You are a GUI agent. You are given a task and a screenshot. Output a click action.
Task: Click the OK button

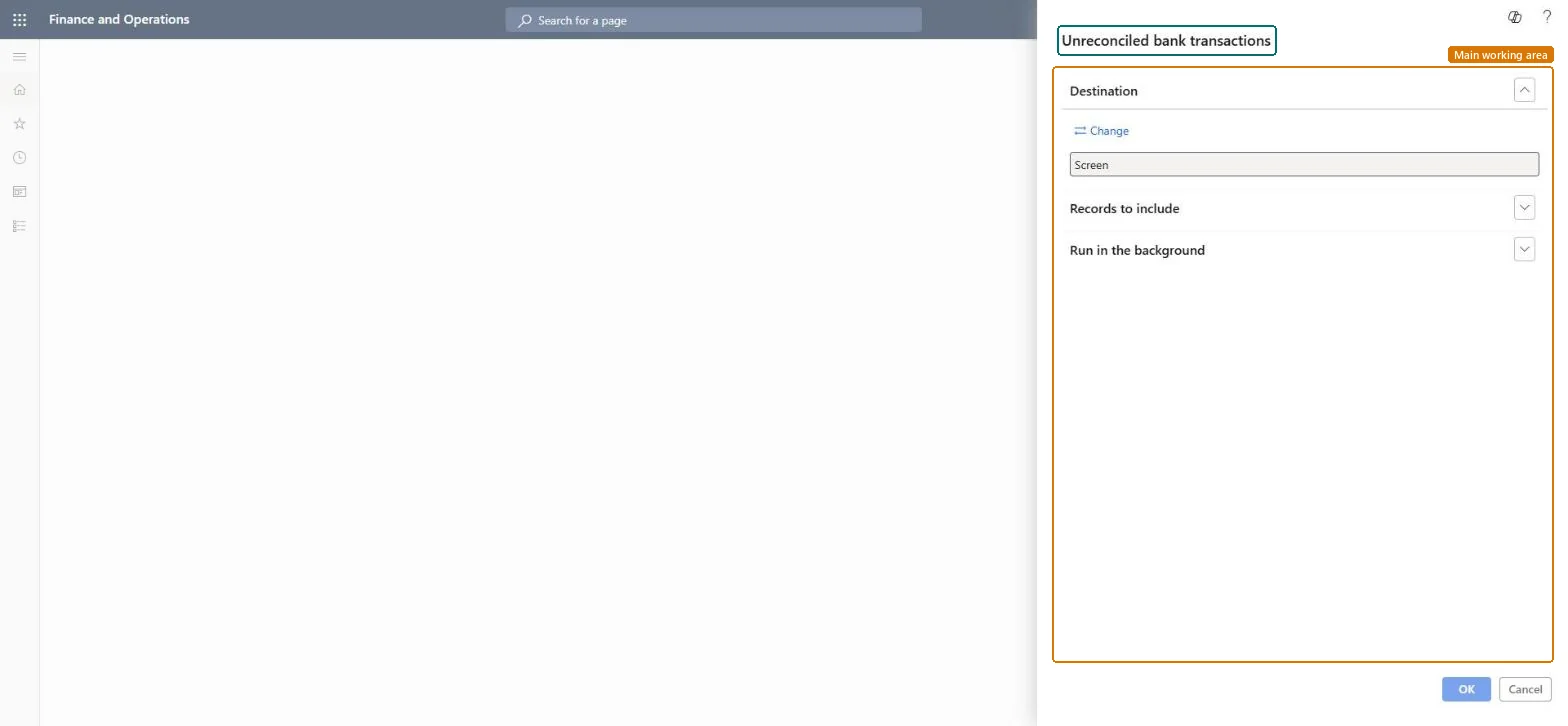(1466, 689)
